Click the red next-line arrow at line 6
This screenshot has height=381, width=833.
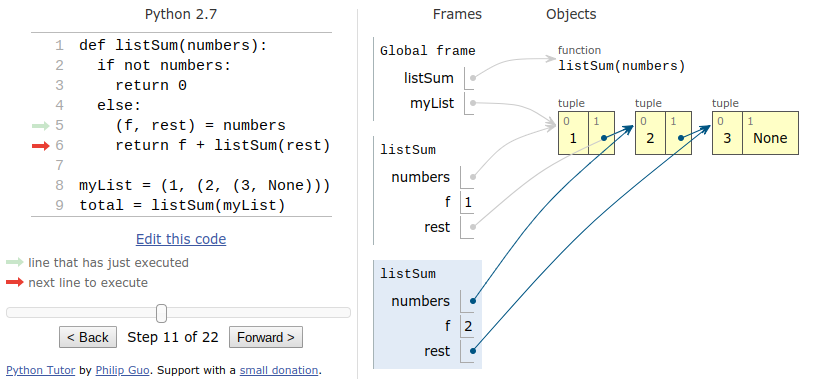coord(40,146)
